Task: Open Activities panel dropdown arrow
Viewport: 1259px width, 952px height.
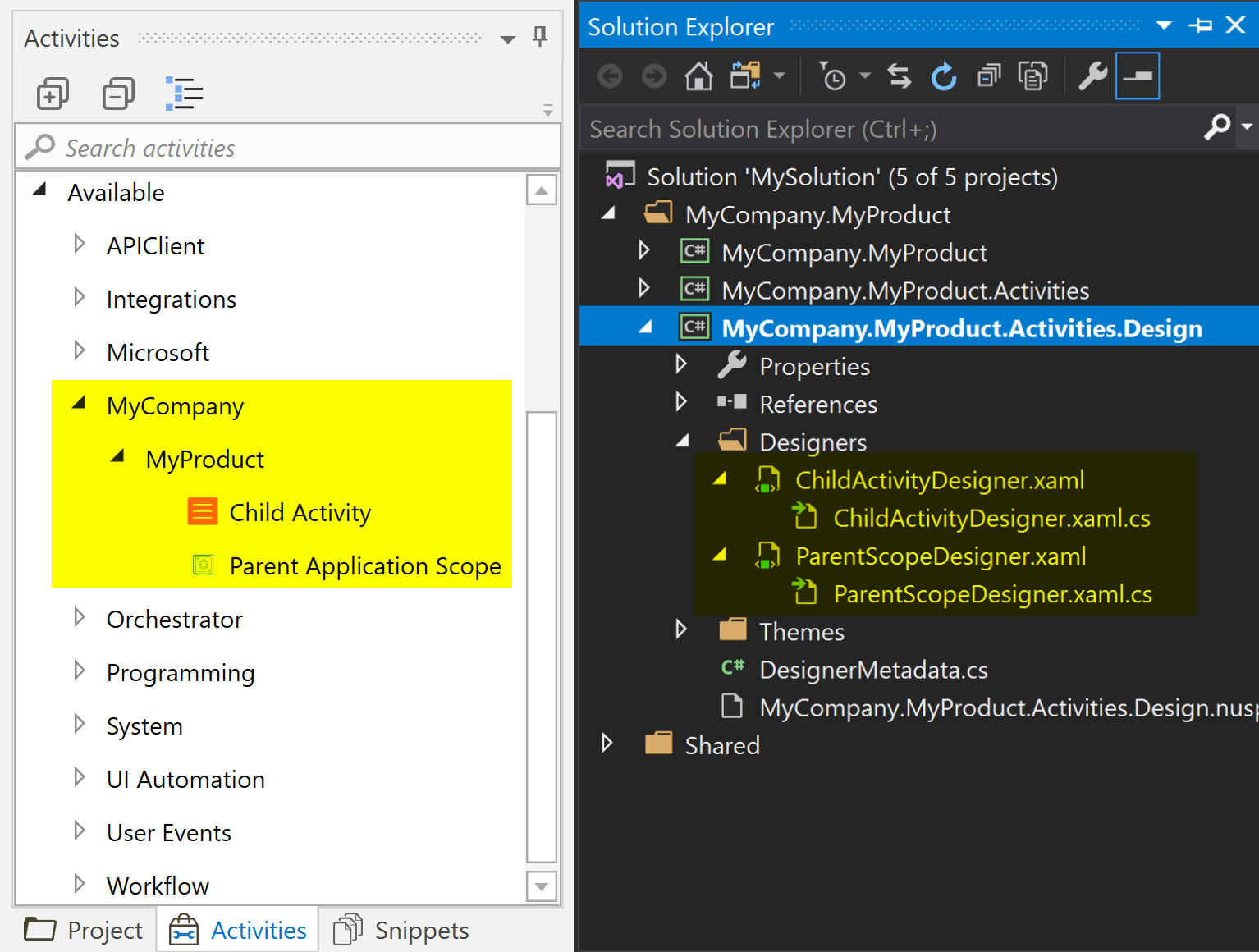Action: pyautogui.click(x=508, y=39)
